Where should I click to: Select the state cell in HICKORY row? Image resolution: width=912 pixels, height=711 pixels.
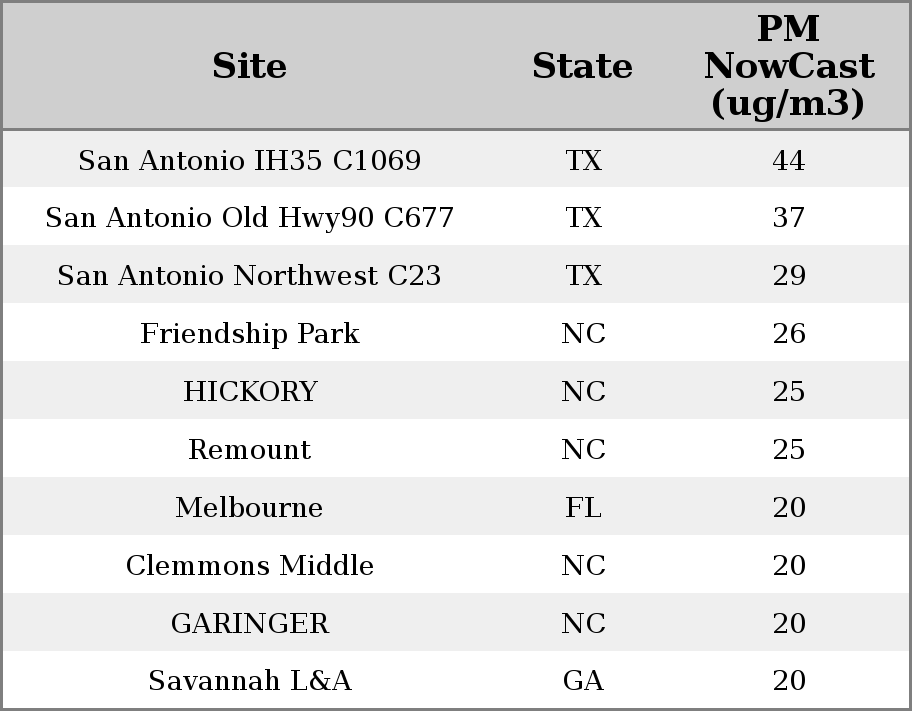coord(583,392)
